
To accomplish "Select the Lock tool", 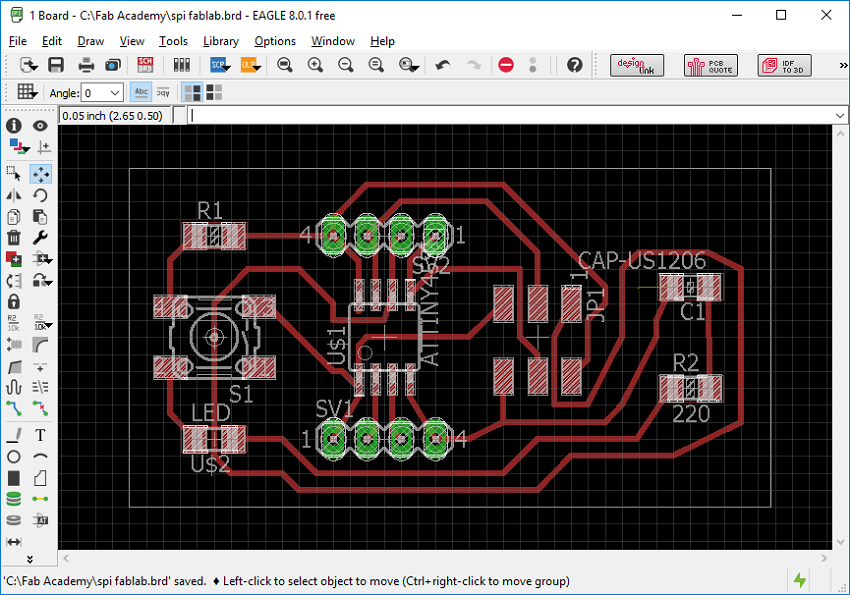I will pos(14,301).
